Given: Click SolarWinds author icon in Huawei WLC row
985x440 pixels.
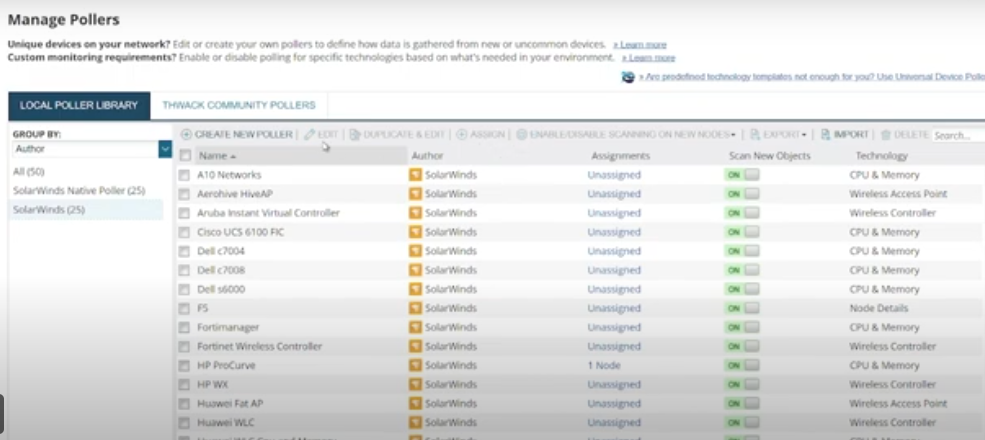Looking at the screenshot, I should [x=415, y=422].
